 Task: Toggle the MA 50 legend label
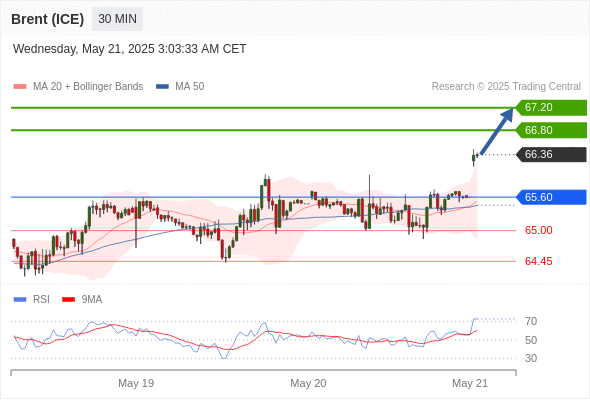190,87
